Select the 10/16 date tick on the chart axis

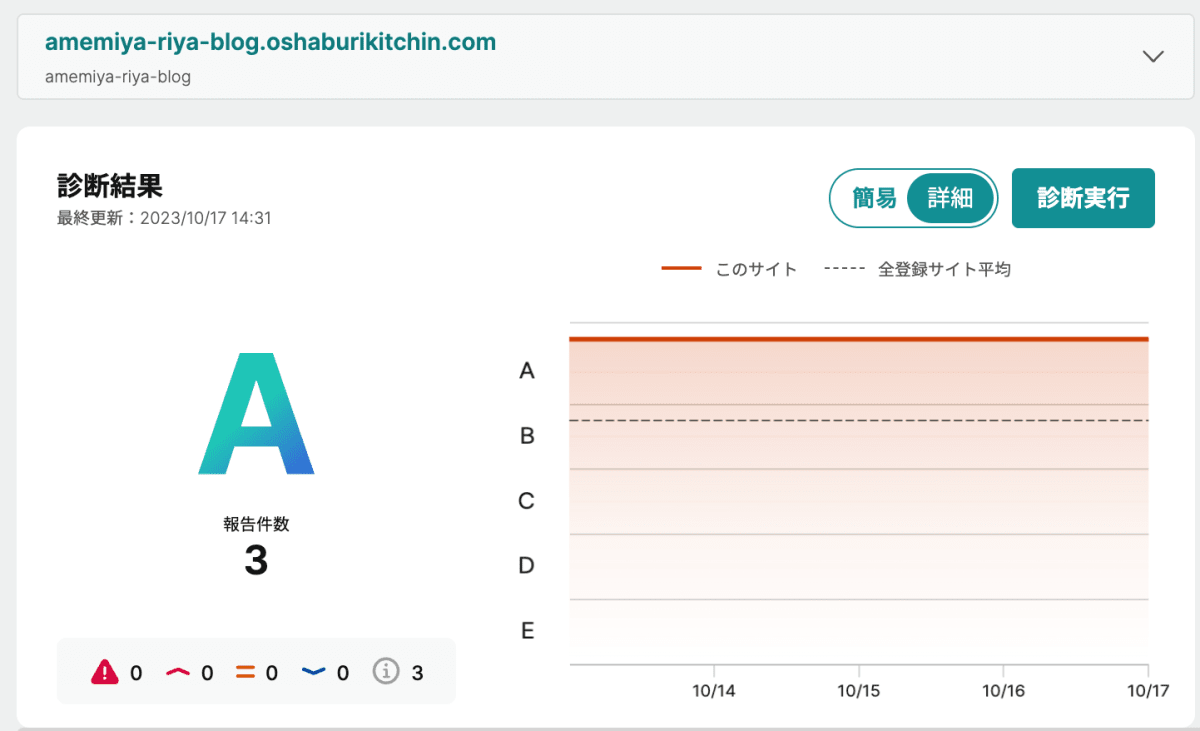click(1003, 690)
